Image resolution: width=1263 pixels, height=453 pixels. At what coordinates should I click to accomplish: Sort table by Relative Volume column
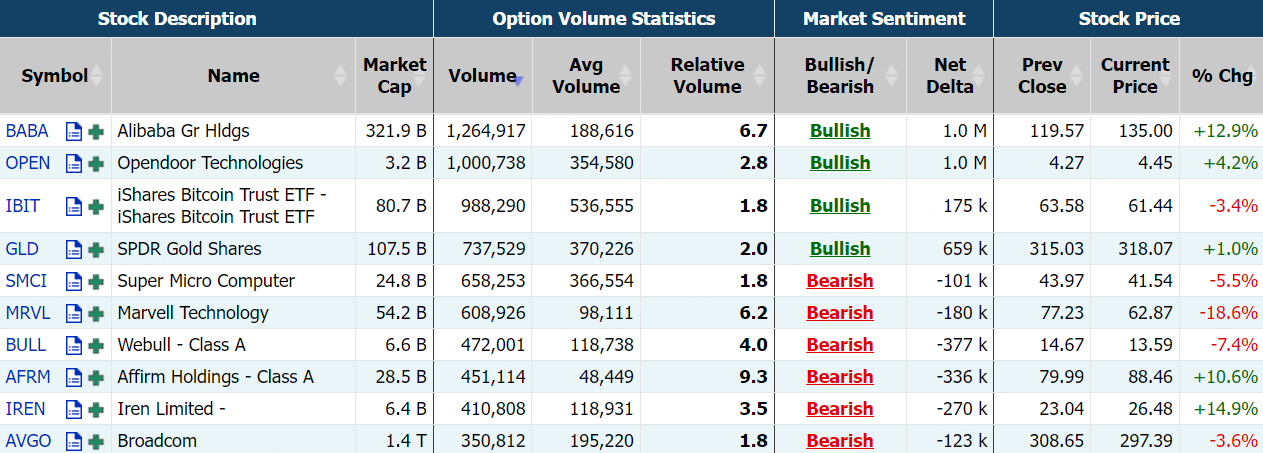click(707, 75)
